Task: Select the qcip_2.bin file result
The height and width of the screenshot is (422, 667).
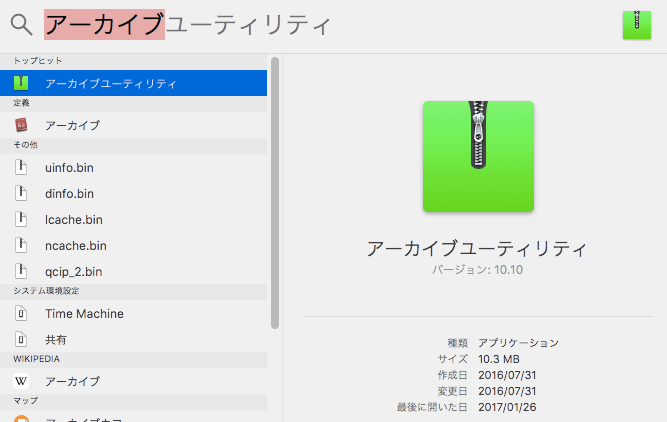Action: 134,271
